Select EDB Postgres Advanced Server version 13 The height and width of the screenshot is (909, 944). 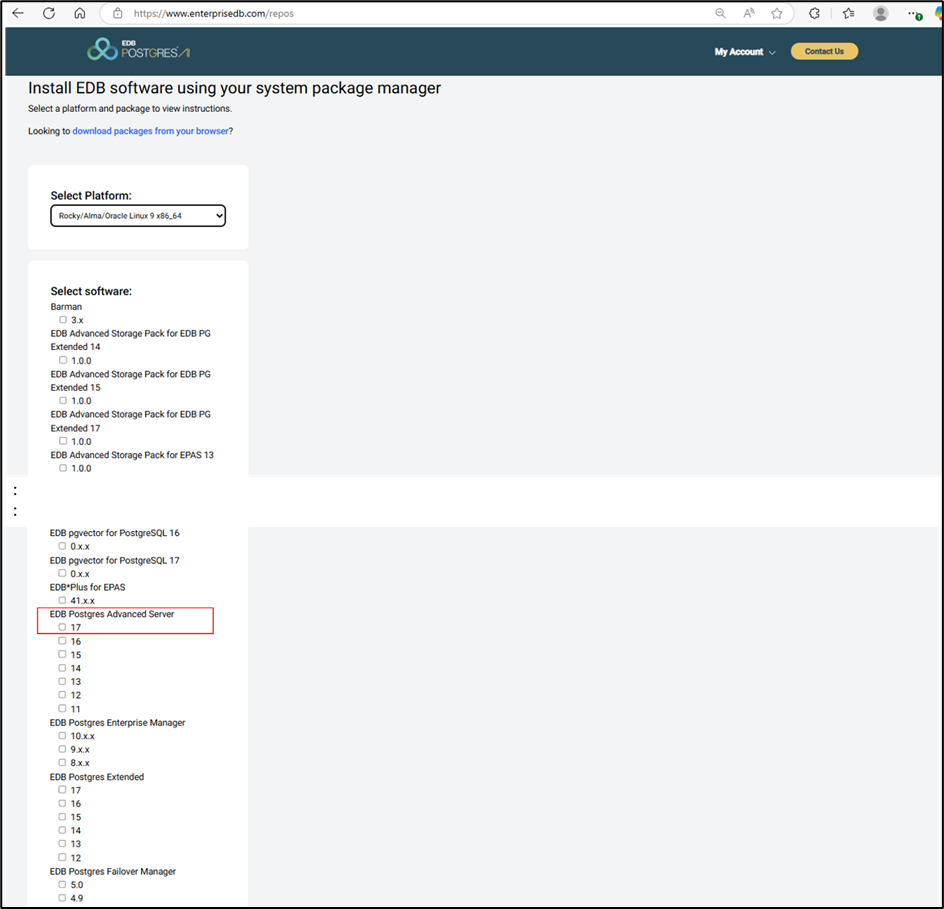[x=62, y=681]
